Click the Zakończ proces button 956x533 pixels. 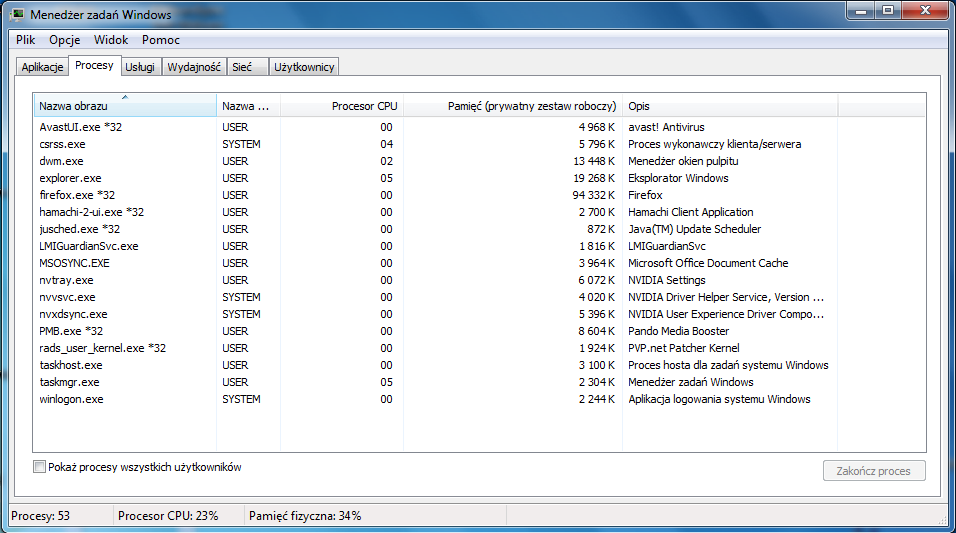tap(874, 471)
